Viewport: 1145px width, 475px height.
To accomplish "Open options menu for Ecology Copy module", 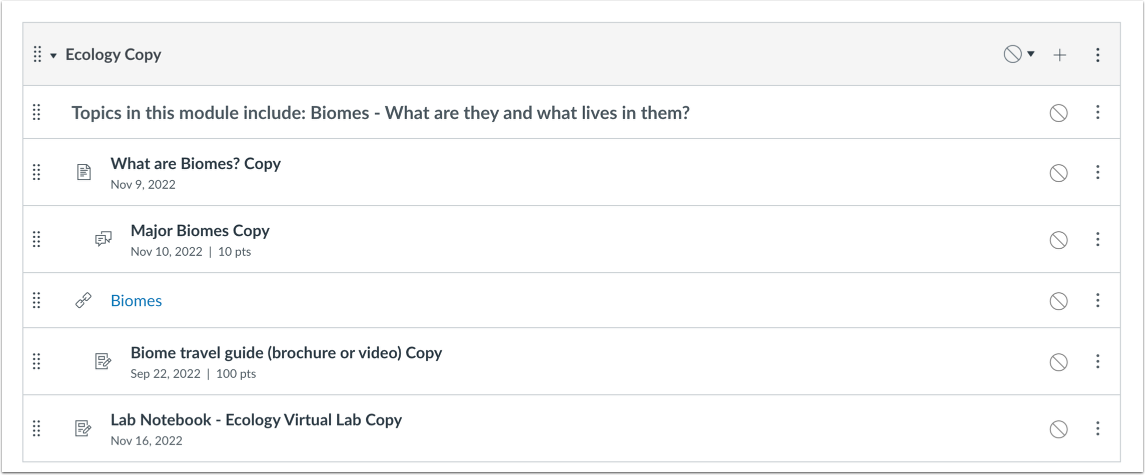I will point(1098,55).
